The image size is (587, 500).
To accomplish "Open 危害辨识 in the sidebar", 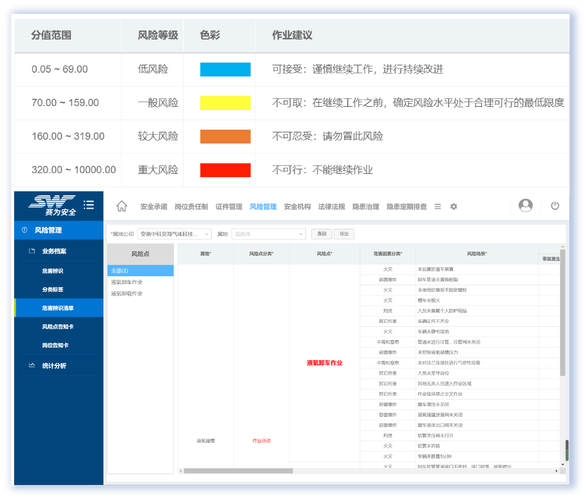I will [x=52, y=271].
